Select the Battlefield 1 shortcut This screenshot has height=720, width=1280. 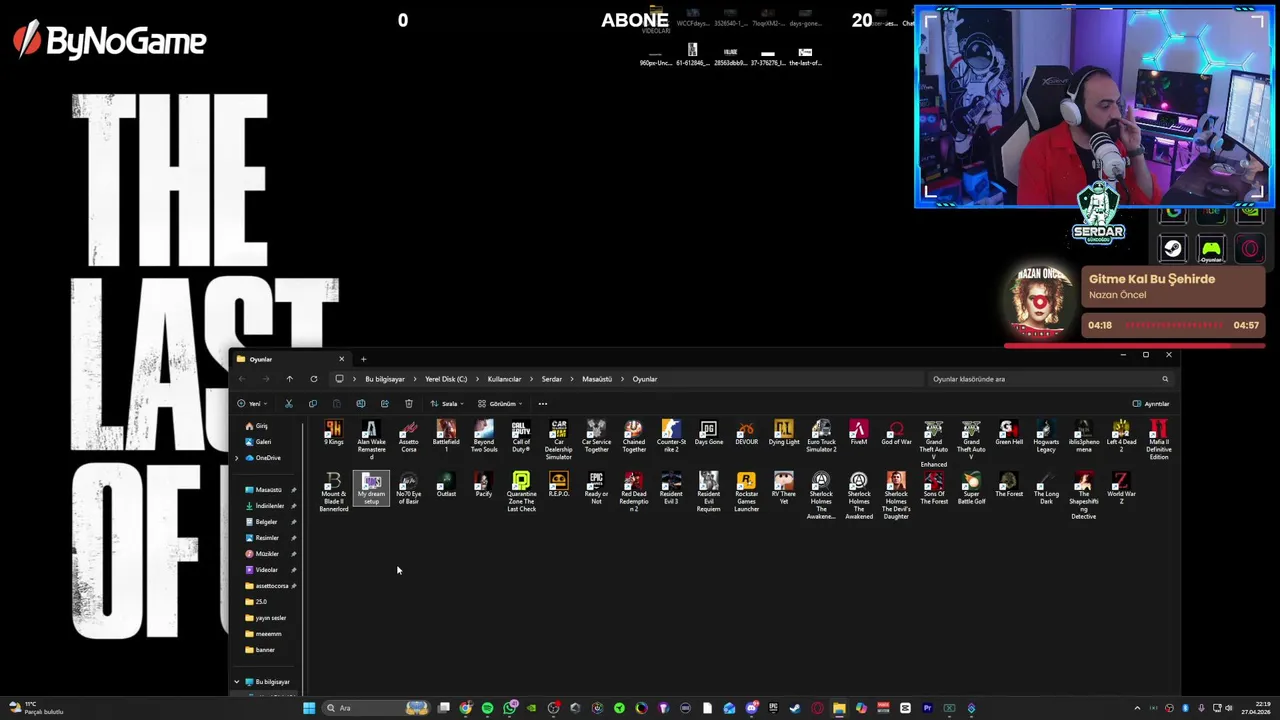coord(446,436)
